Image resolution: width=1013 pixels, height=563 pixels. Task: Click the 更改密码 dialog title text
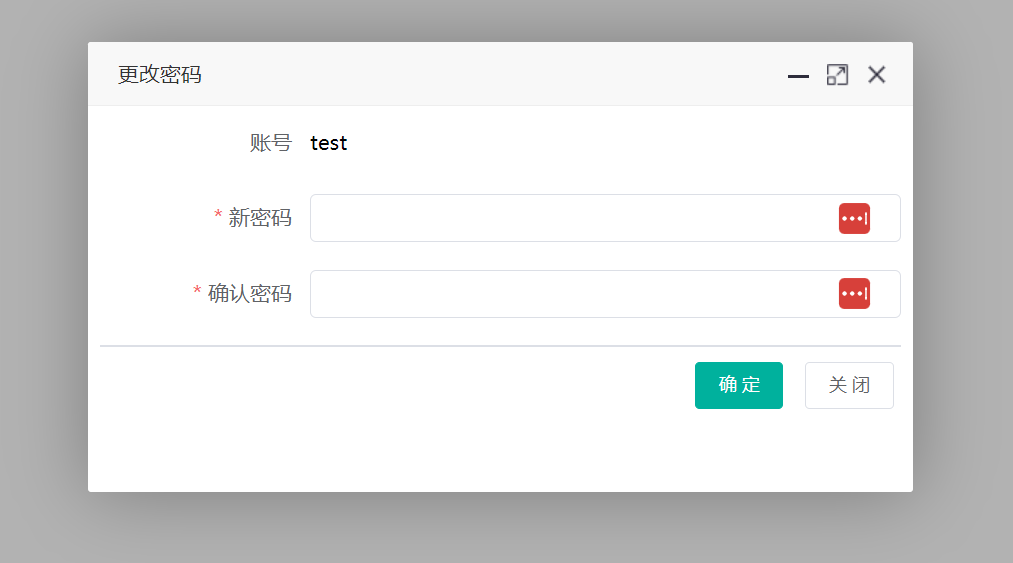pos(160,75)
